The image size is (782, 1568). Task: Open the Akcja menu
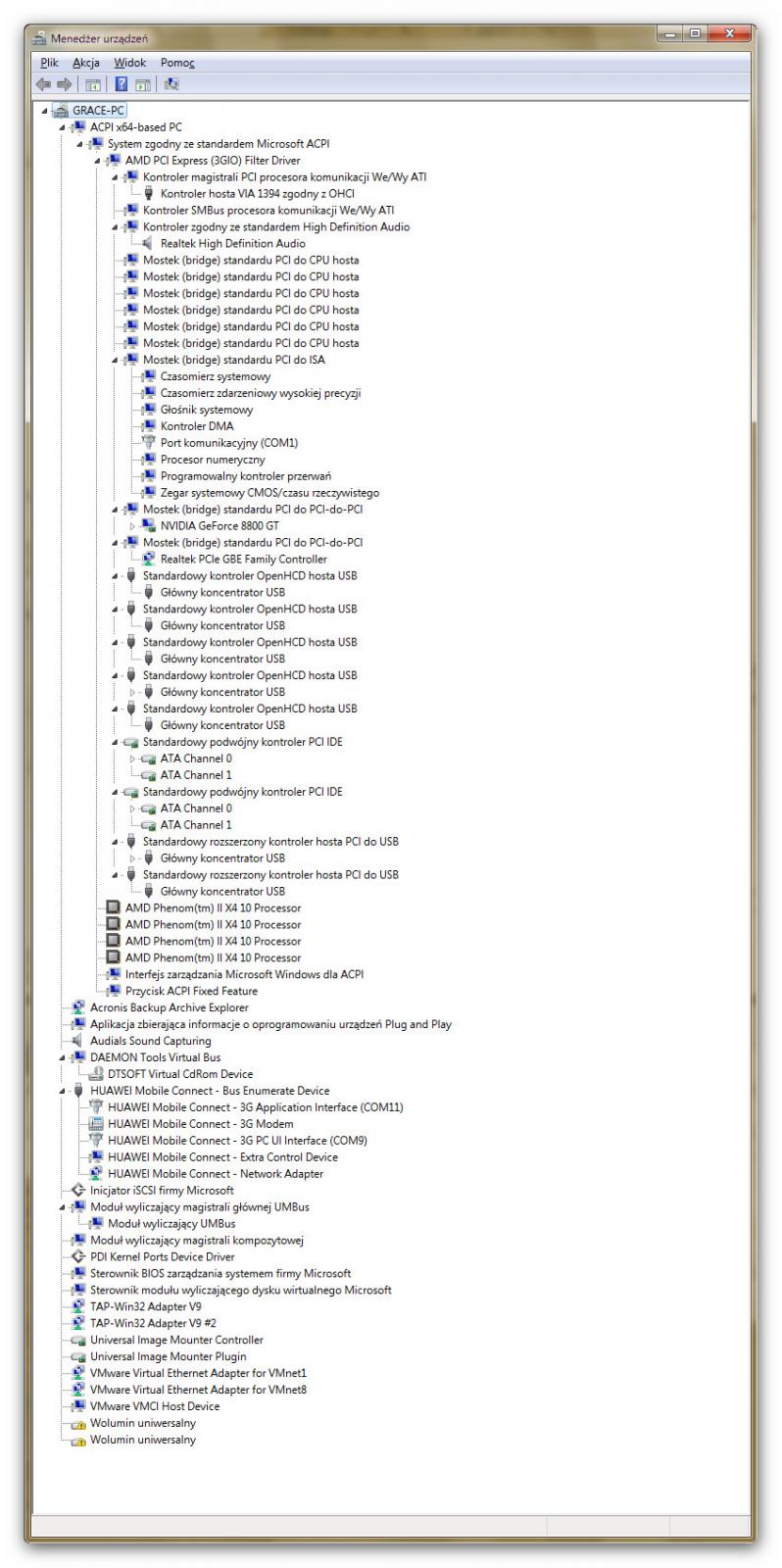(86, 63)
